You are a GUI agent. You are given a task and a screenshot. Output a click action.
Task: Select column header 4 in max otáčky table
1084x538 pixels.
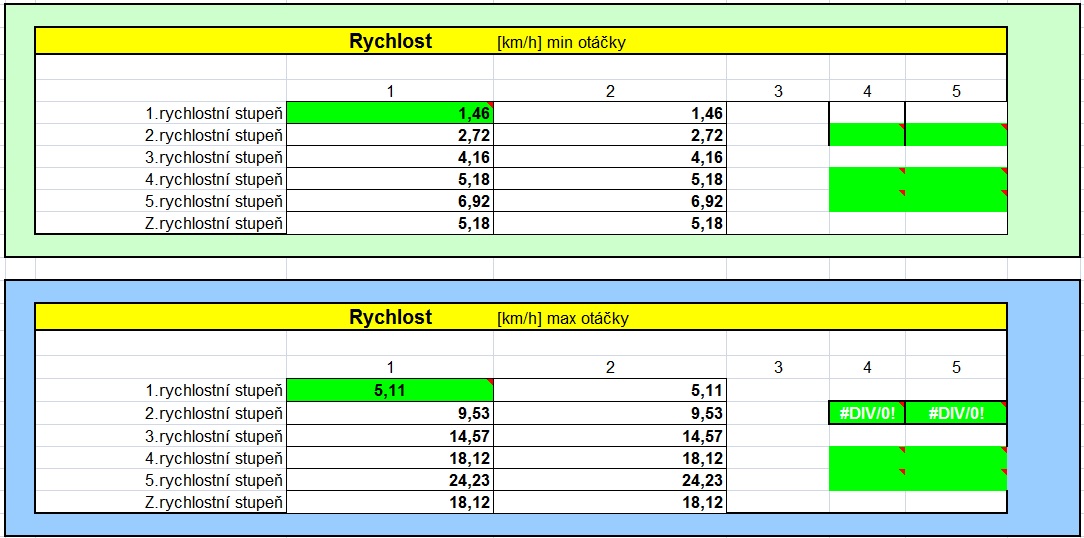[867, 368]
